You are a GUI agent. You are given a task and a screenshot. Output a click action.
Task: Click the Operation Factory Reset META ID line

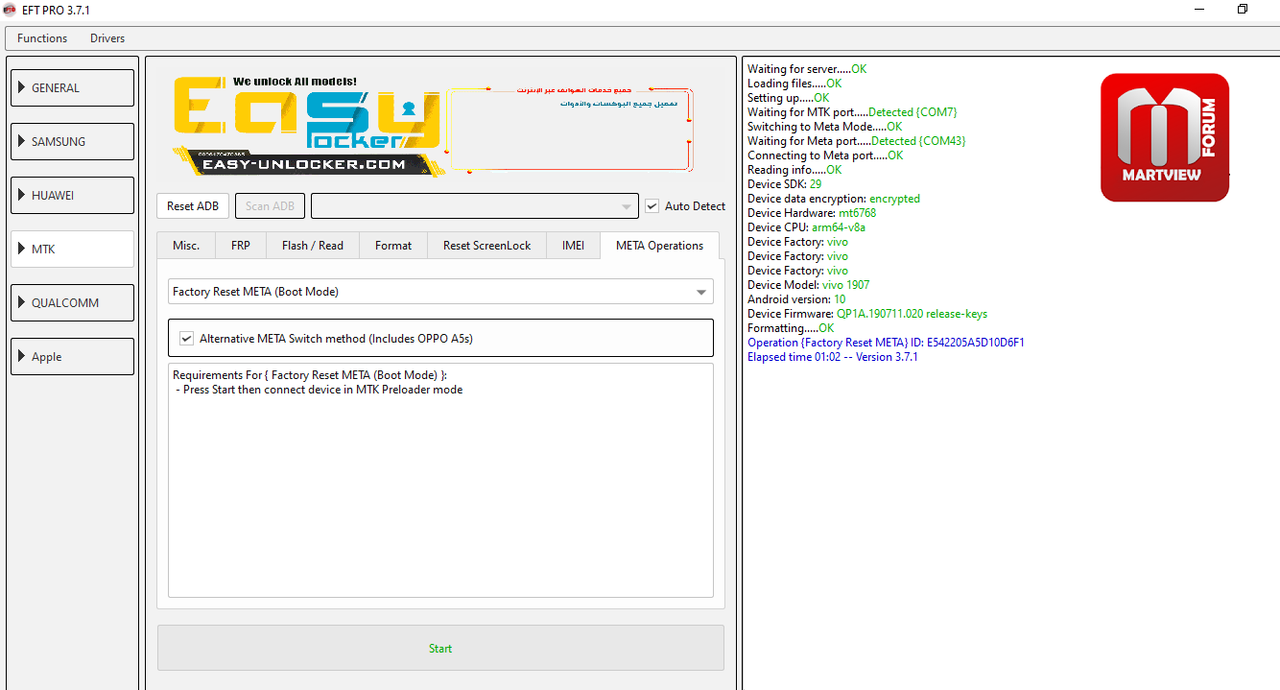click(x=886, y=343)
